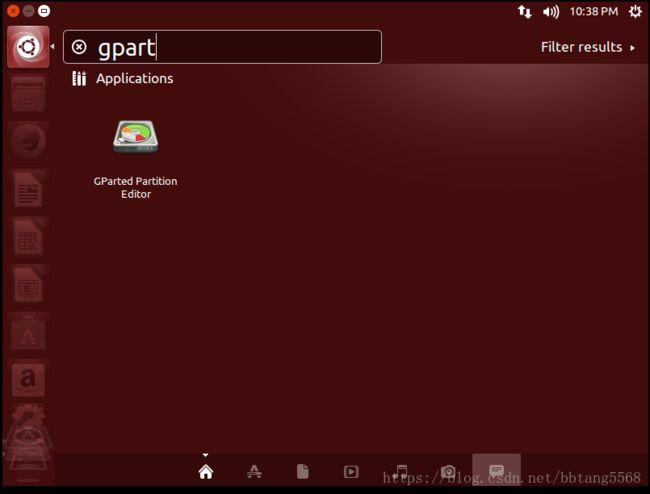The image size is (650, 494).
Task: Expand Filter results panel
Action: 587,47
